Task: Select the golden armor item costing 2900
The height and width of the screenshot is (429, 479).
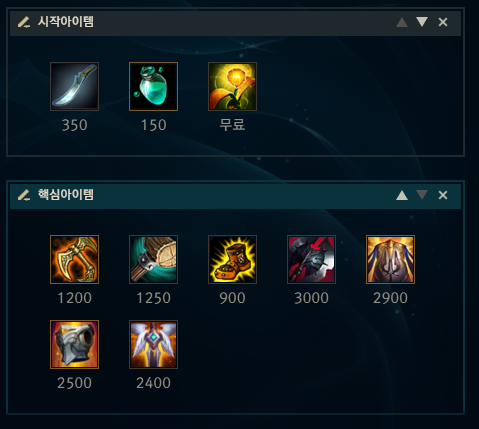Action: 390,259
